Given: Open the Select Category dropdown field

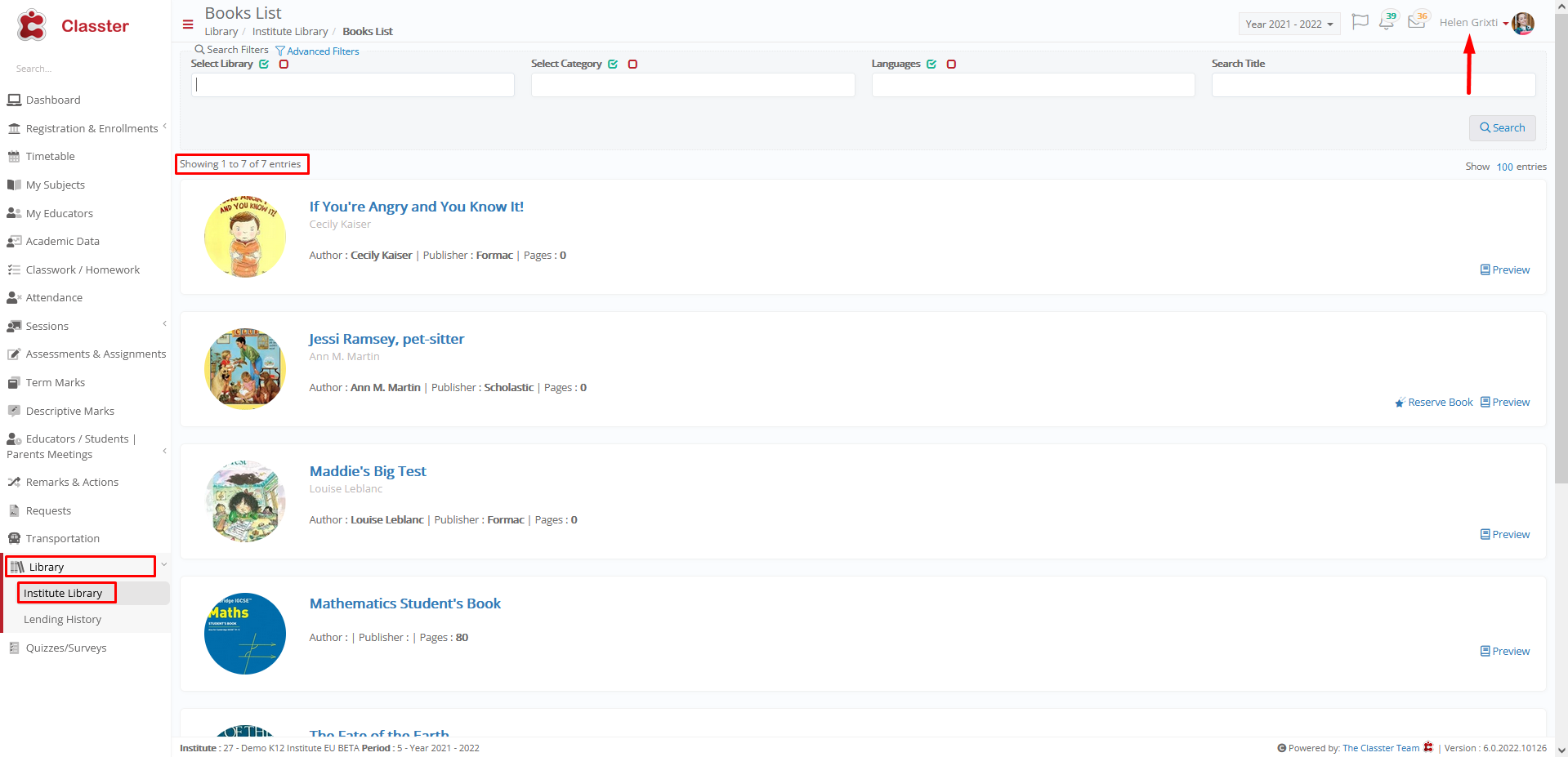Looking at the screenshot, I should pyautogui.click(x=693, y=85).
